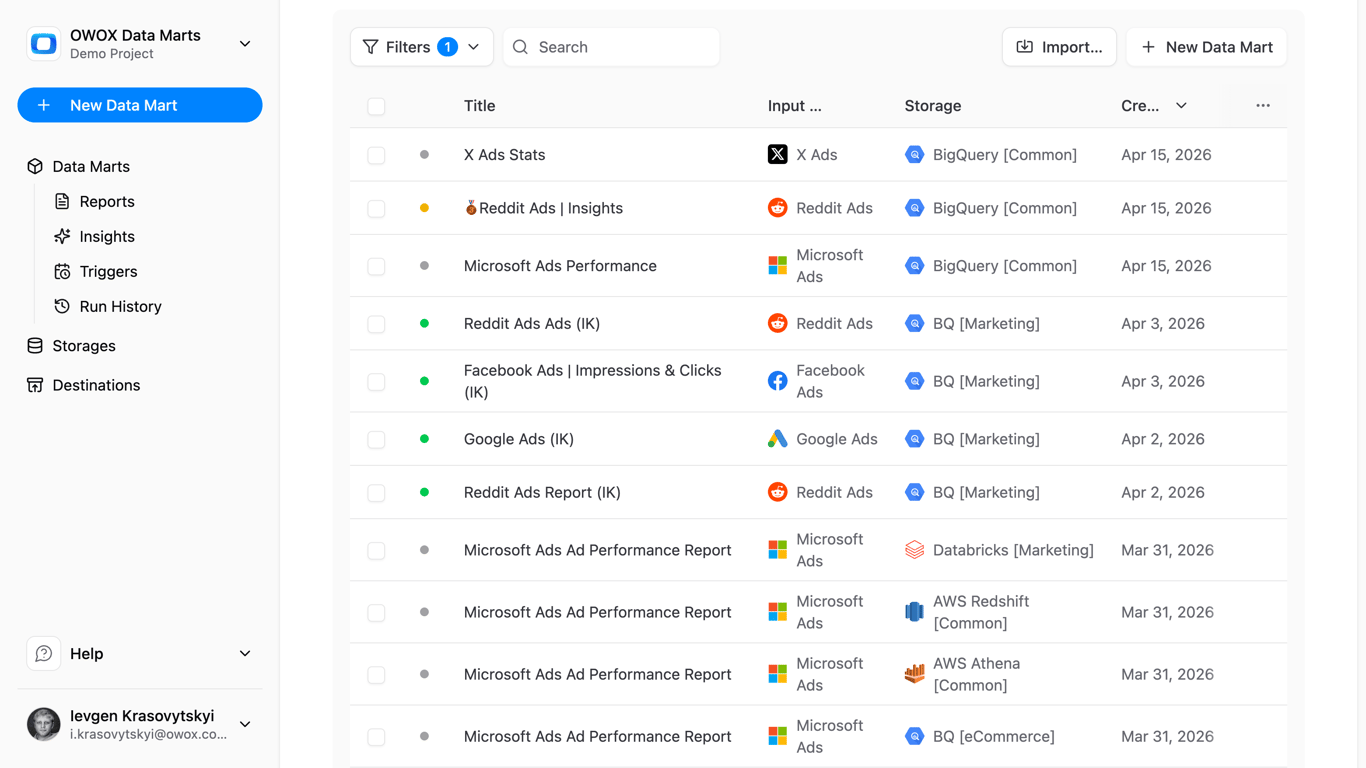Check the Microsoft Ads Performance row checkbox
Screen dimensions: 1366x768
click(x=376, y=266)
